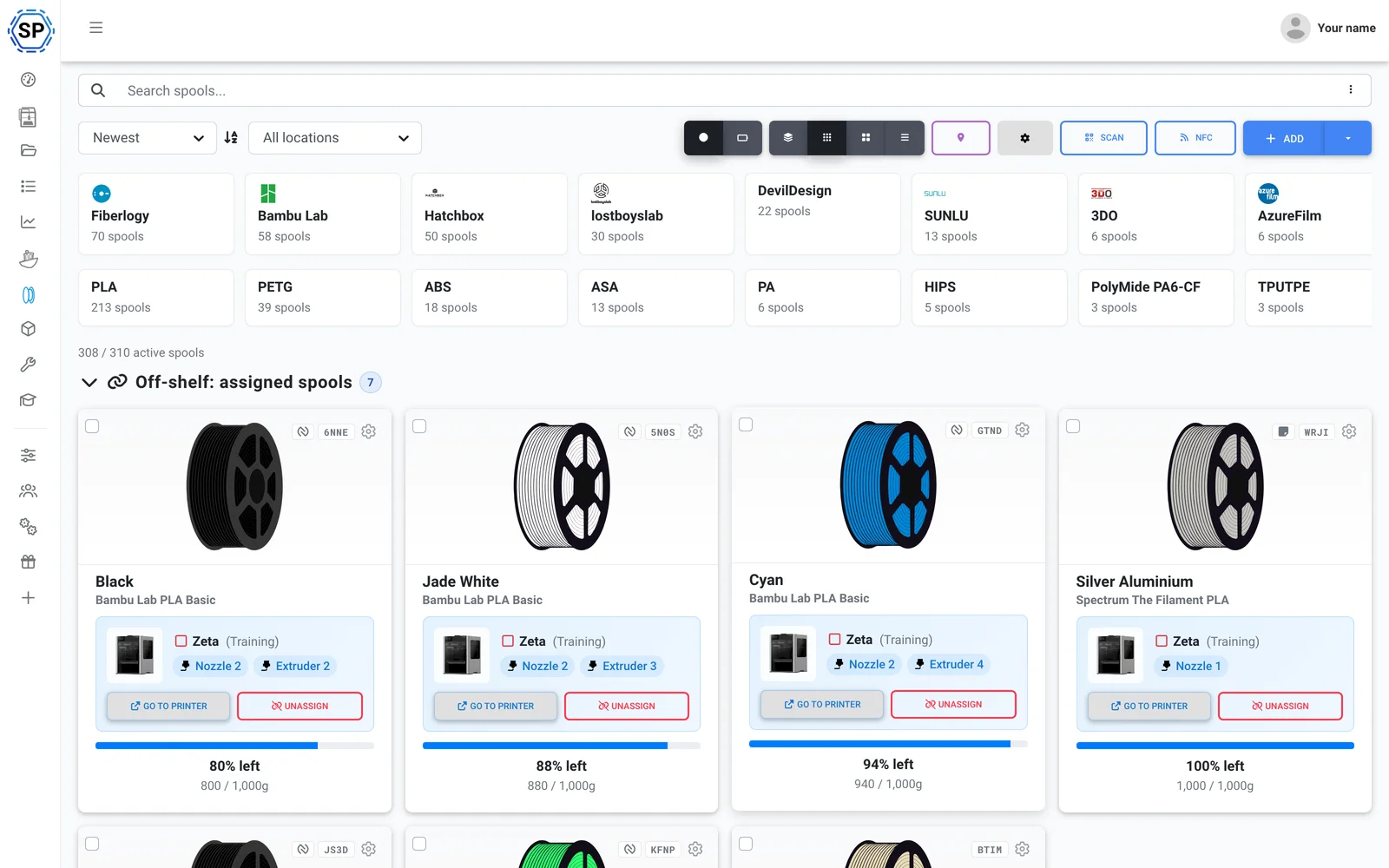
Task: Toggle the stacked layers grouping view
Action: pos(788,138)
